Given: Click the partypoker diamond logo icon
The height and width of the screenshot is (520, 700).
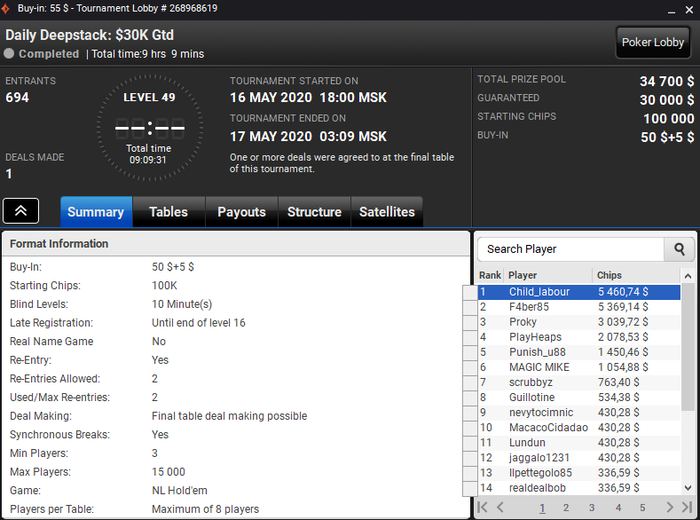Looking at the screenshot, I should [5, 8].
